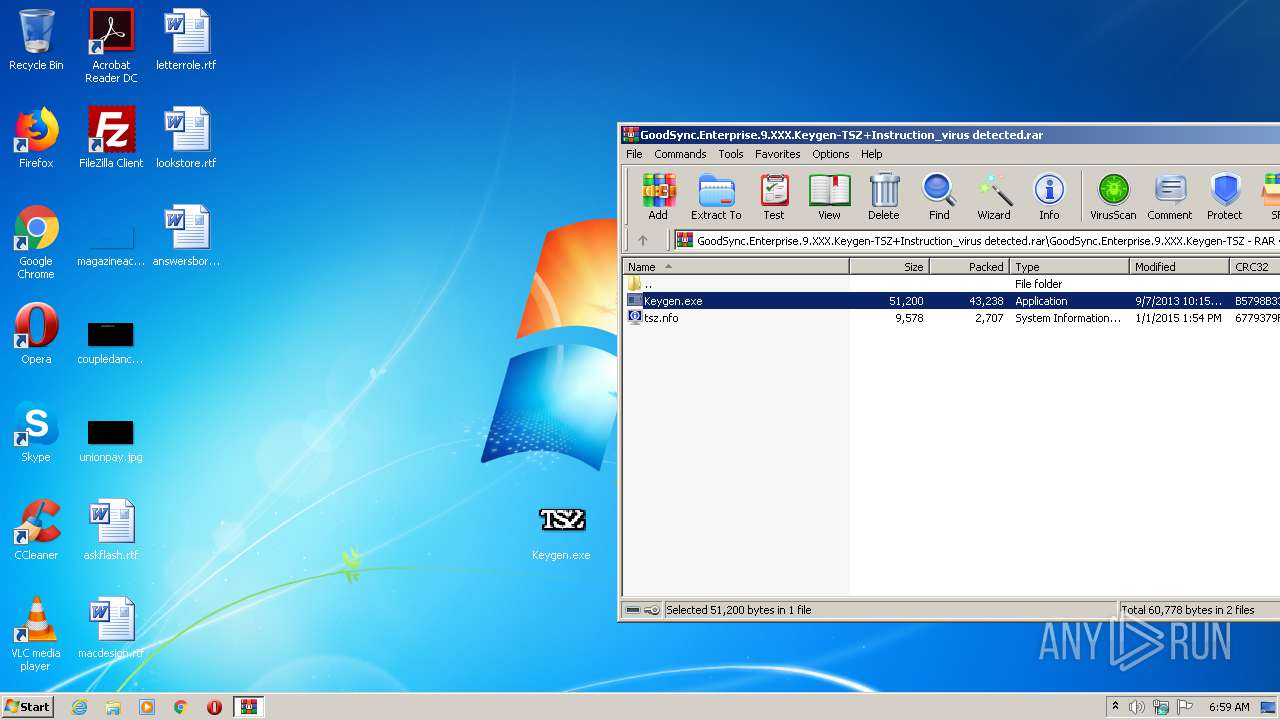Start VirusScan on archive
Screen dimensions: 1280x720
tap(1113, 196)
